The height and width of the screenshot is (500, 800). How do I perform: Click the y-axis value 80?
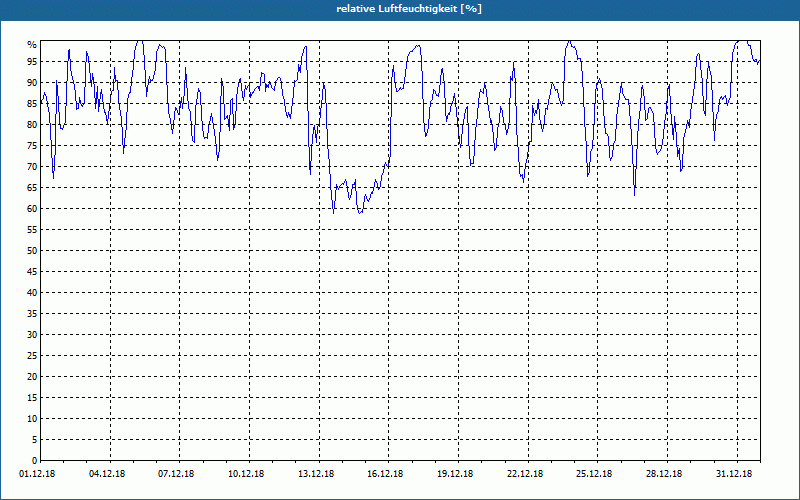(32, 124)
